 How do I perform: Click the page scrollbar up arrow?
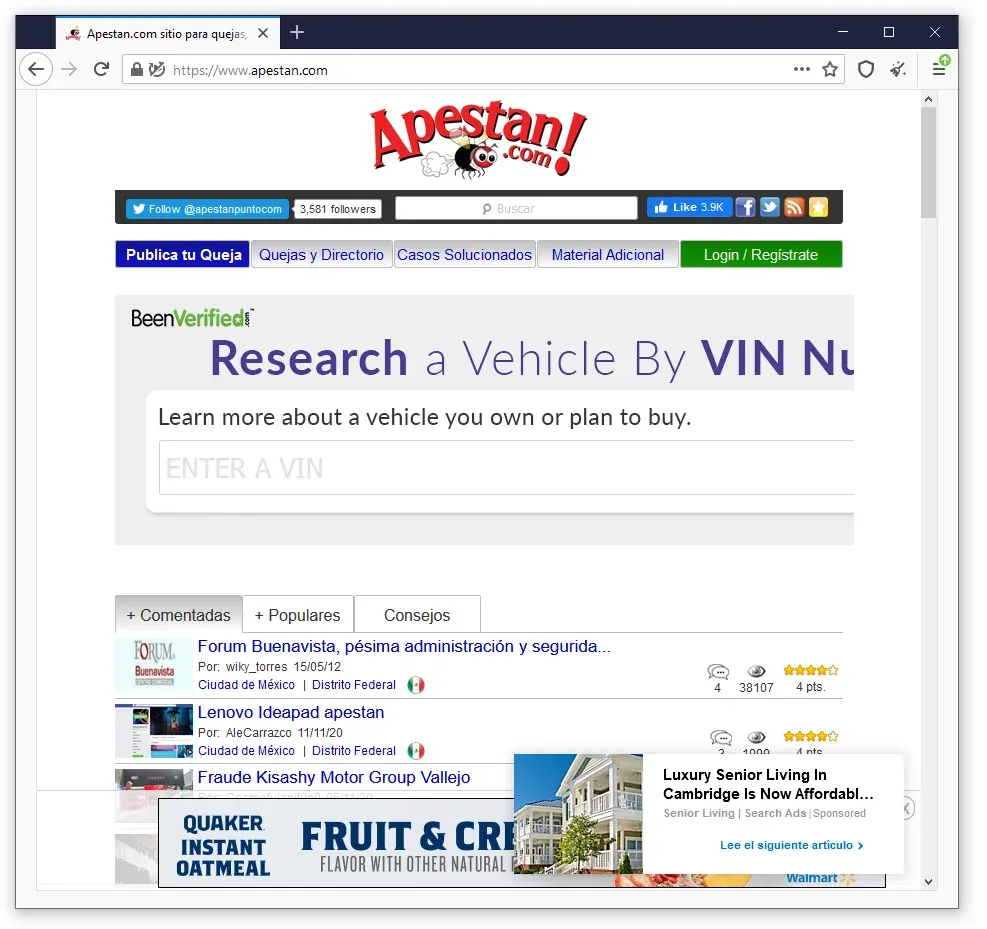tap(928, 99)
